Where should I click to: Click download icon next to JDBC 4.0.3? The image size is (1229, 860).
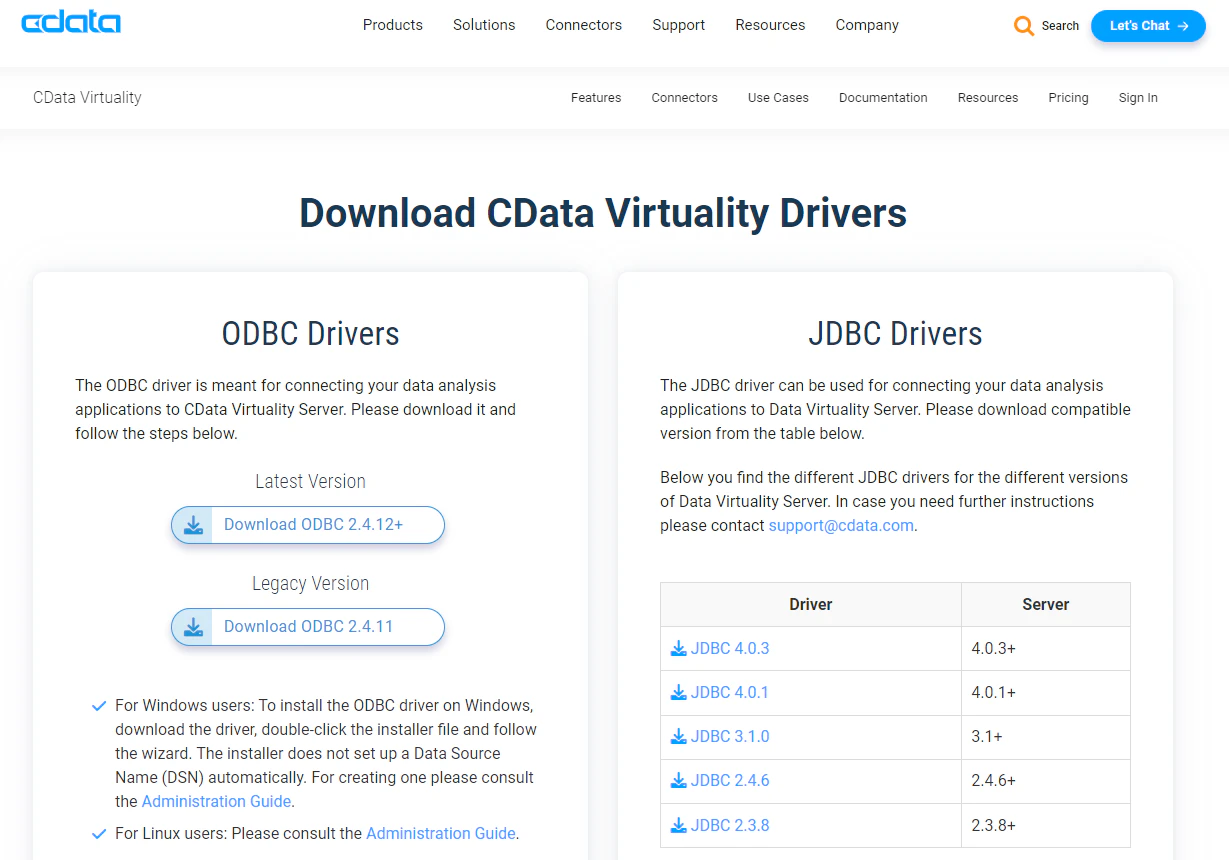click(679, 648)
